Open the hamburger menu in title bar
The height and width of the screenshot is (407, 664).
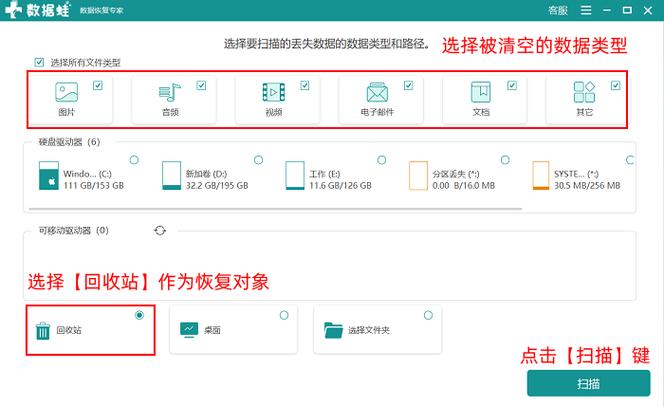click(x=586, y=10)
